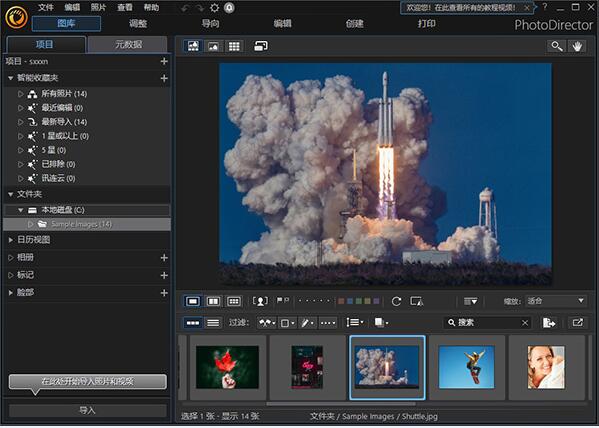599x428 pixels.
Task: Apply the green color label swatch
Action: pos(359,301)
